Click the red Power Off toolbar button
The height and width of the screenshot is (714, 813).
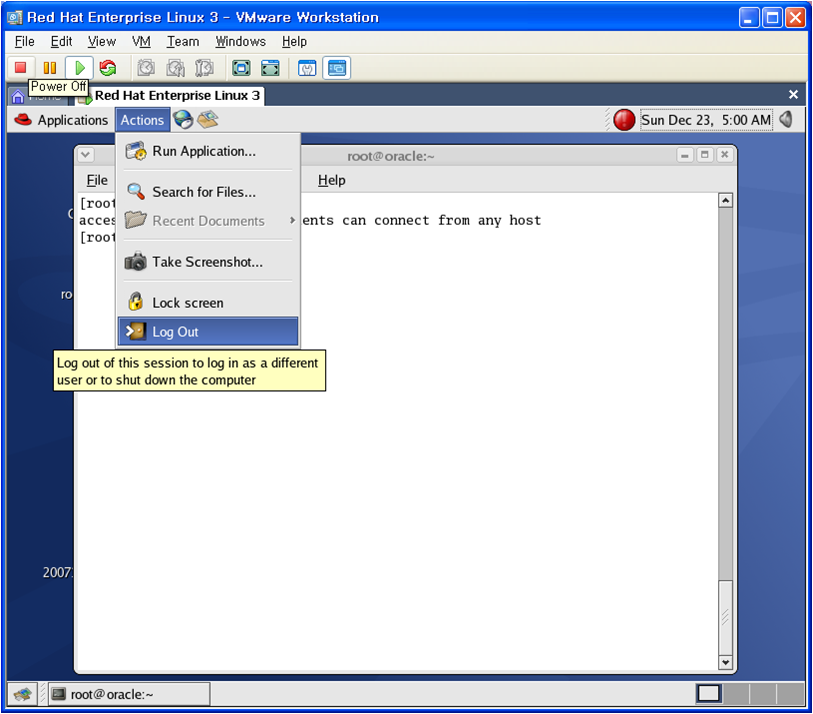[21, 68]
